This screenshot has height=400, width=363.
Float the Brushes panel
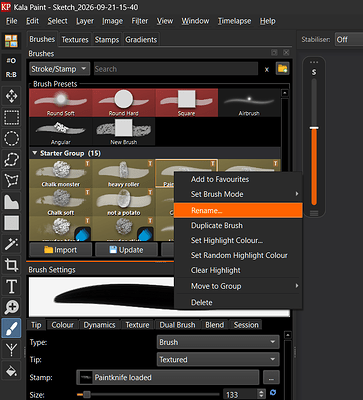click(x=274, y=53)
